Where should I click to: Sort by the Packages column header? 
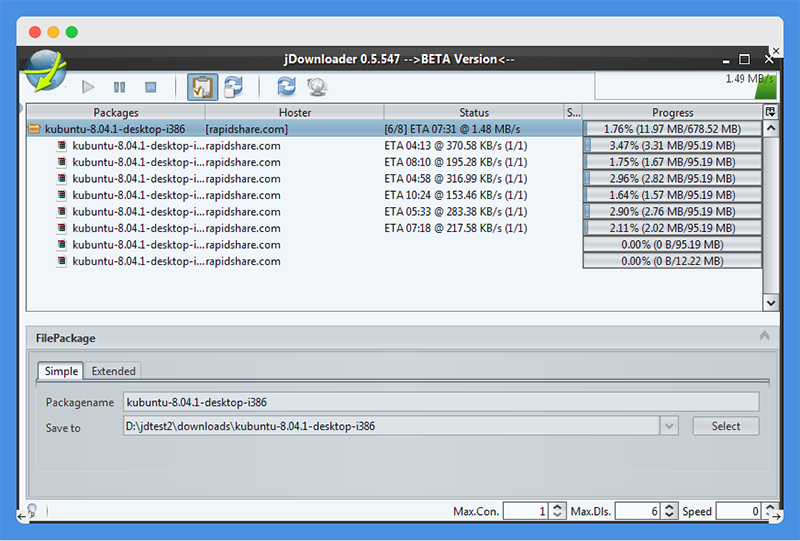[x=116, y=112]
